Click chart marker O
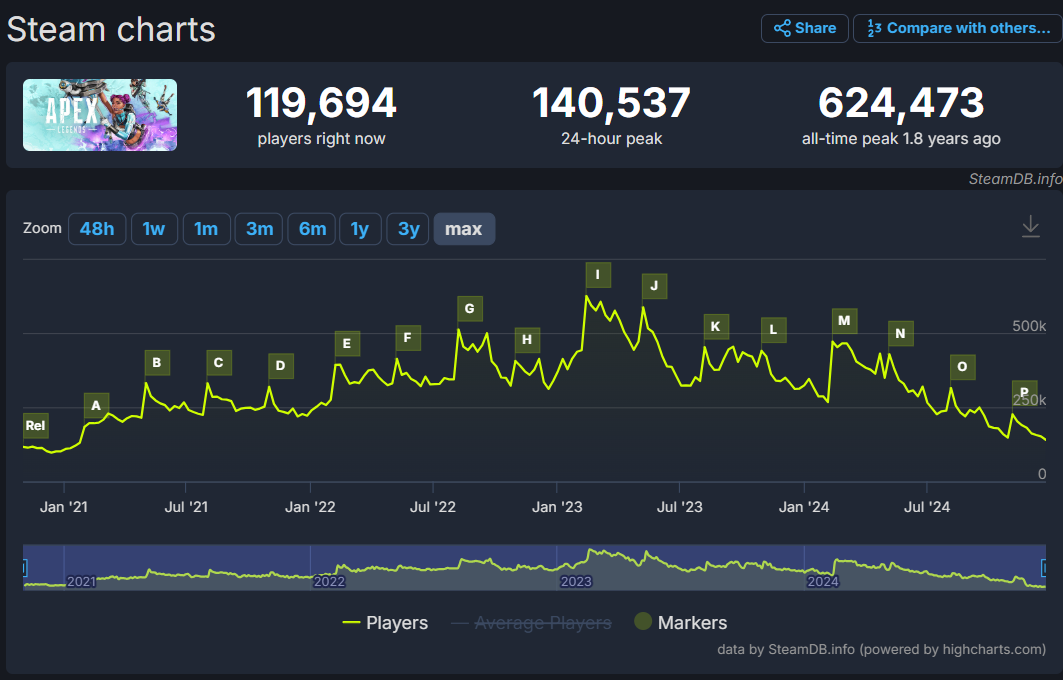Image resolution: width=1063 pixels, height=680 pixels. [963, 367]
